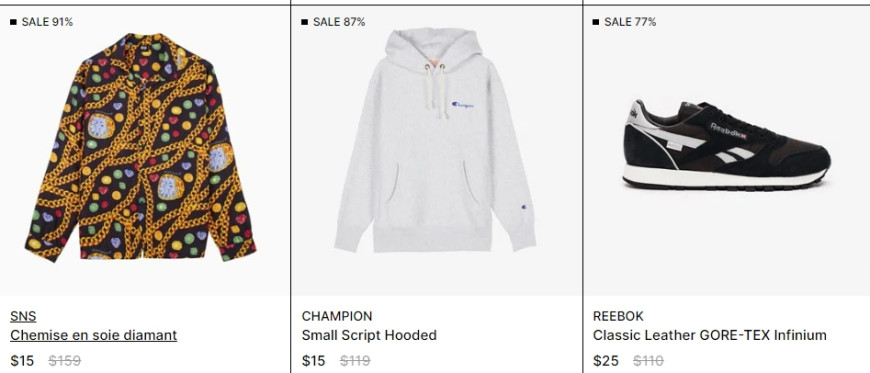Click the $25 Reebok sale price
This screenshot has height=373, width=870.
click(x=606, y=361)
